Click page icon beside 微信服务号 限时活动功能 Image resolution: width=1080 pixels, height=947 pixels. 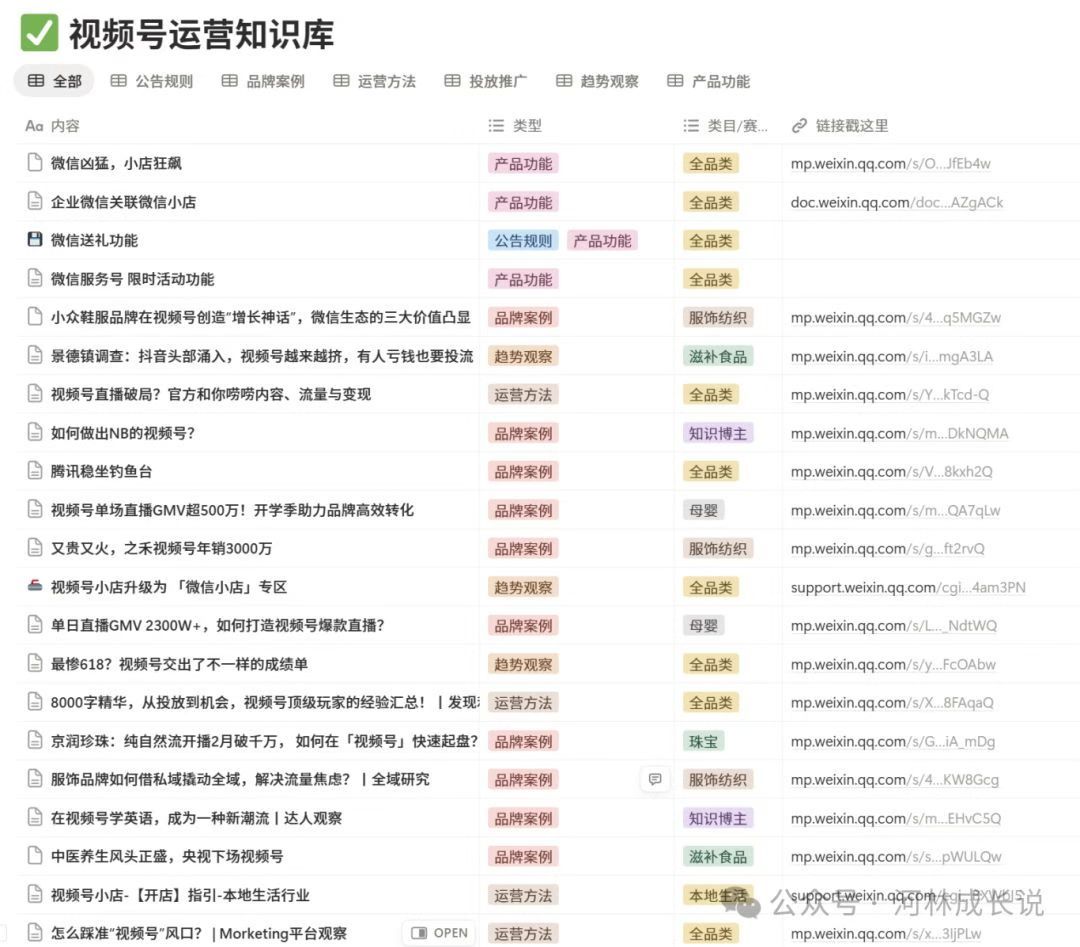[x=34, y=278]
